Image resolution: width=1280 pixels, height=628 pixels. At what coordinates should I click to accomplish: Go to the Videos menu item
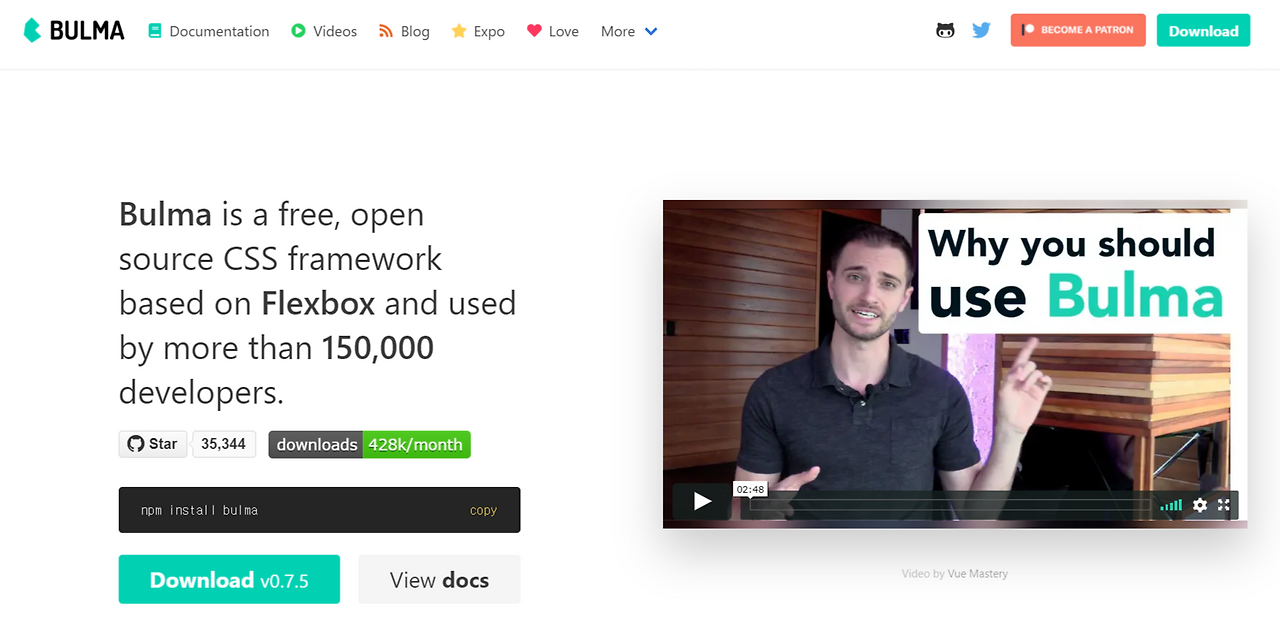tap(324, 31)
